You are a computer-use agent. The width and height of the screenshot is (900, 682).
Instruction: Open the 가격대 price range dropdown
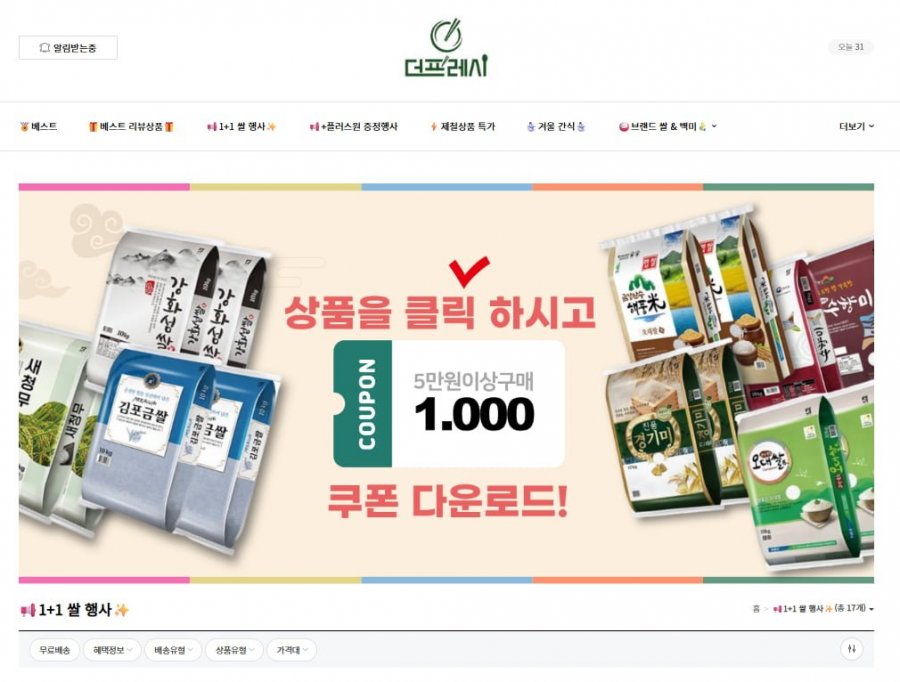click(x=292, y=650)
